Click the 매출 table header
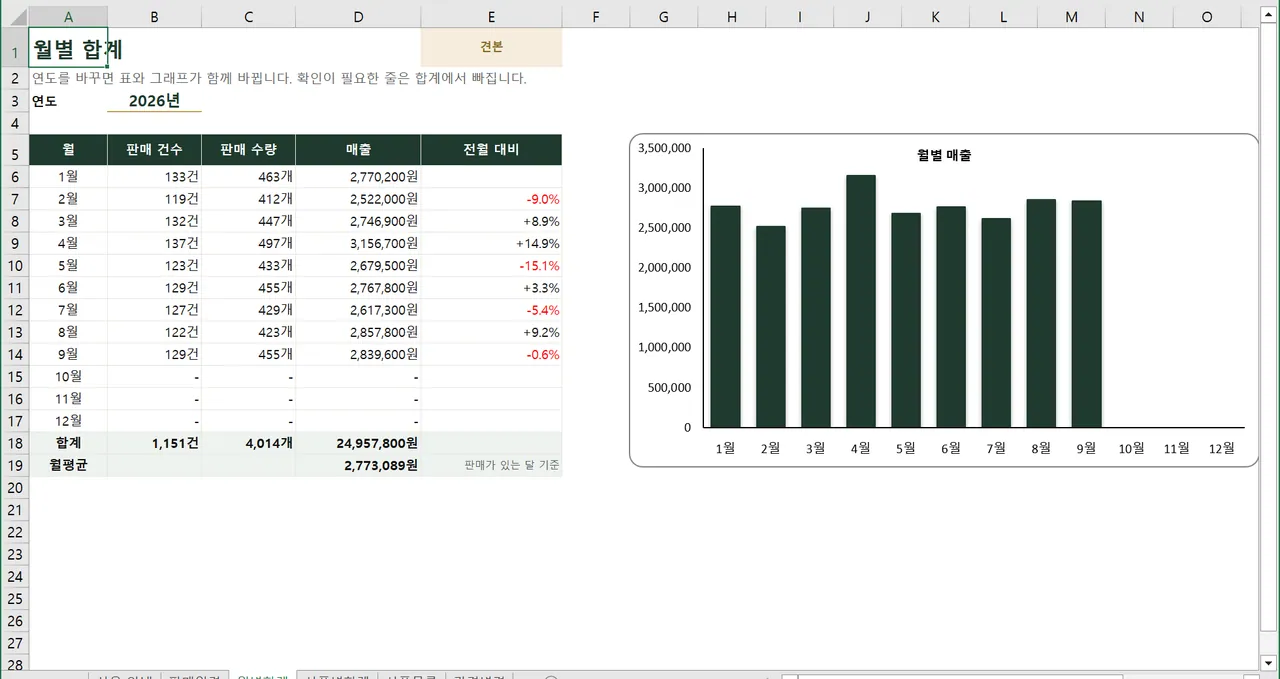 click(358, 150)
